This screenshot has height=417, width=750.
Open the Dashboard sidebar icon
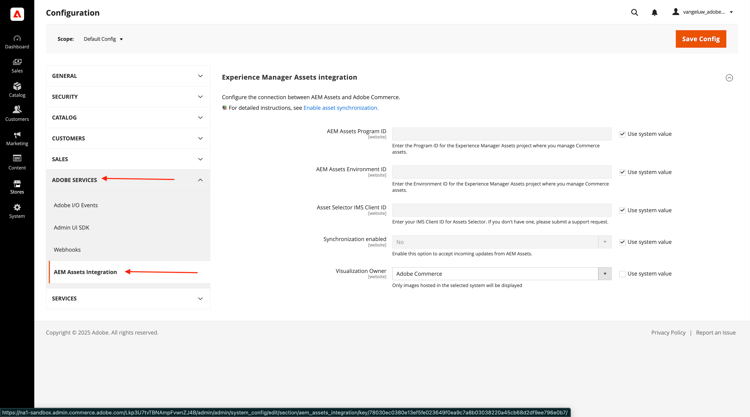click(x=17, y=42)
